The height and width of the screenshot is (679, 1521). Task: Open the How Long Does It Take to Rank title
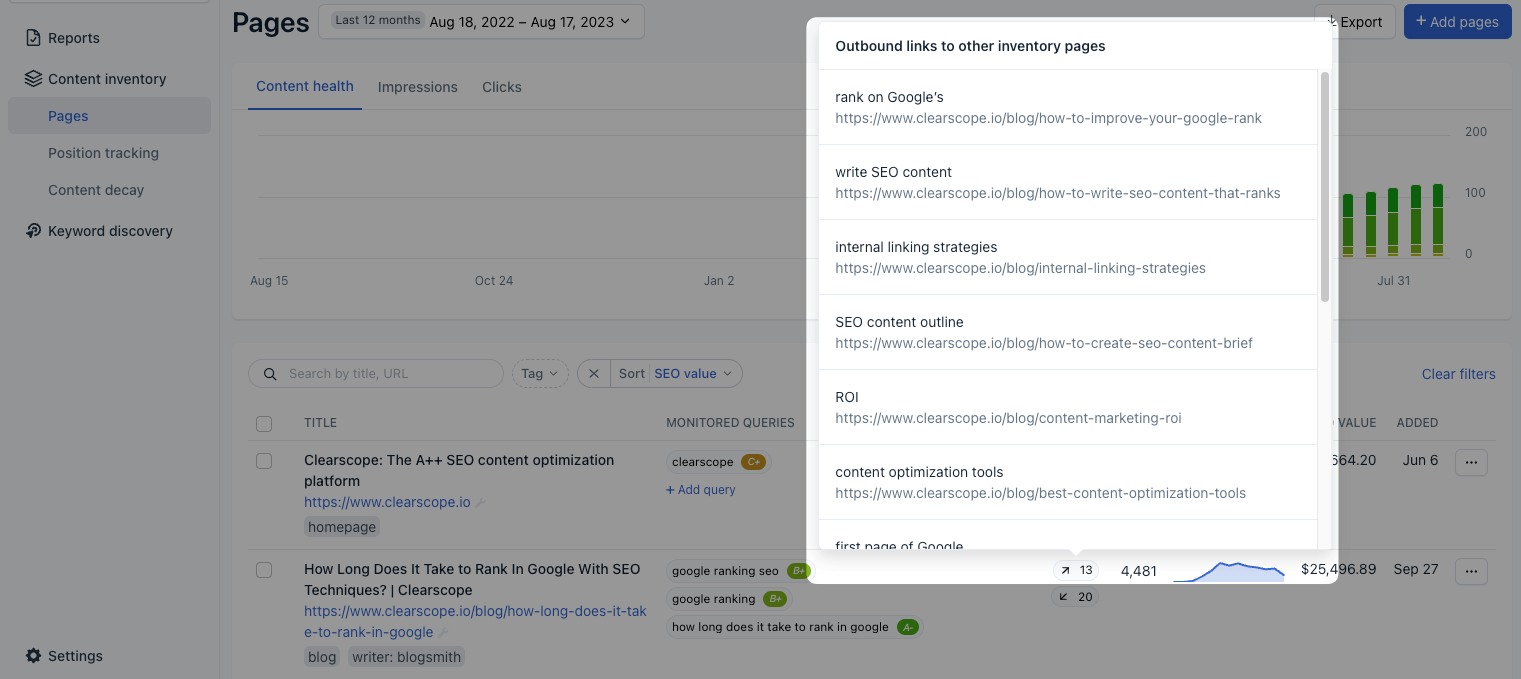coord(472,580)
